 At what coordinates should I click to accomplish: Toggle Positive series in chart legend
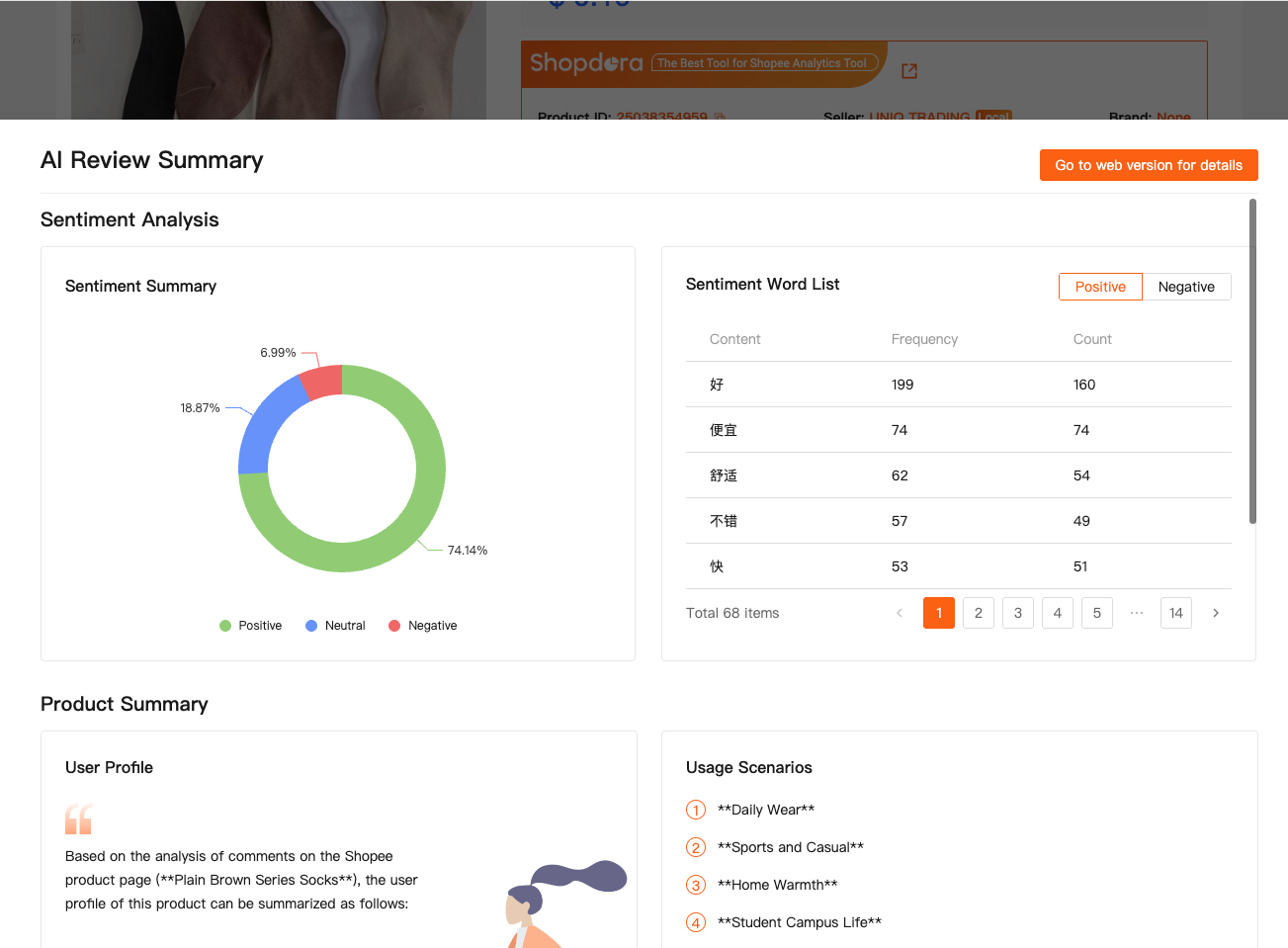251,626
